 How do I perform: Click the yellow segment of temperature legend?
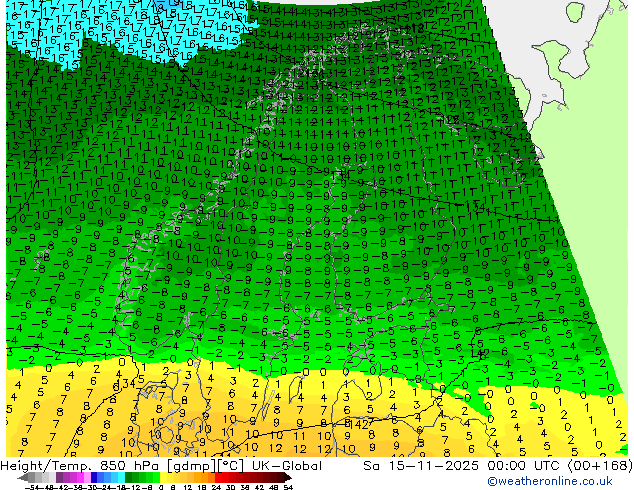tap(163, 477)
